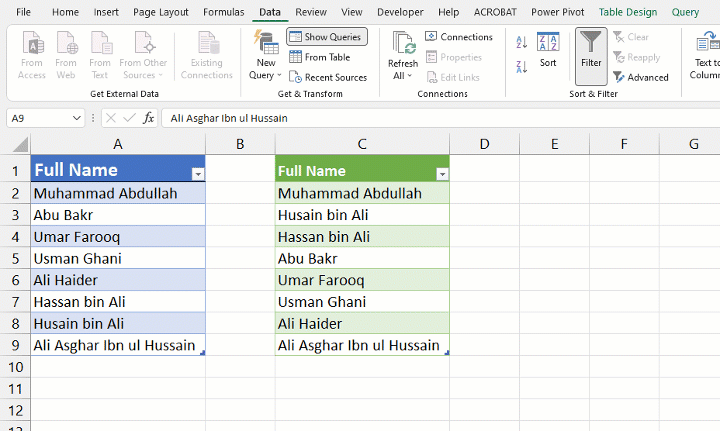Open the File menu
720x431 pixels.
click(23, 12)
